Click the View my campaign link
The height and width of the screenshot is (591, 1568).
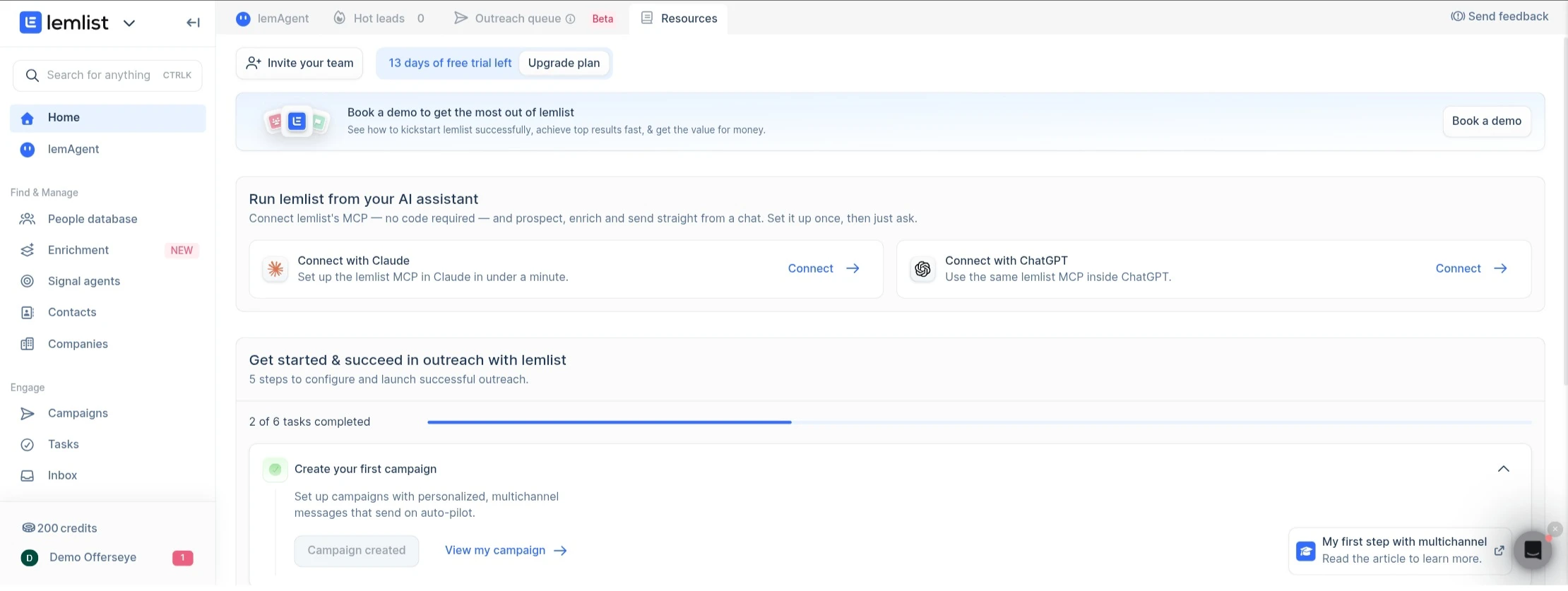coord(506,551)
